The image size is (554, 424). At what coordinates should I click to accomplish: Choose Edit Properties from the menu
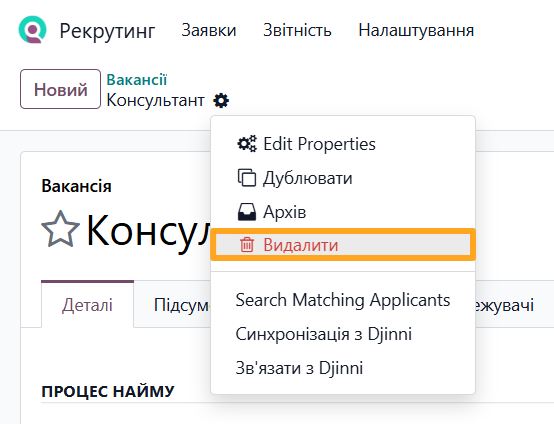[343, 144]
